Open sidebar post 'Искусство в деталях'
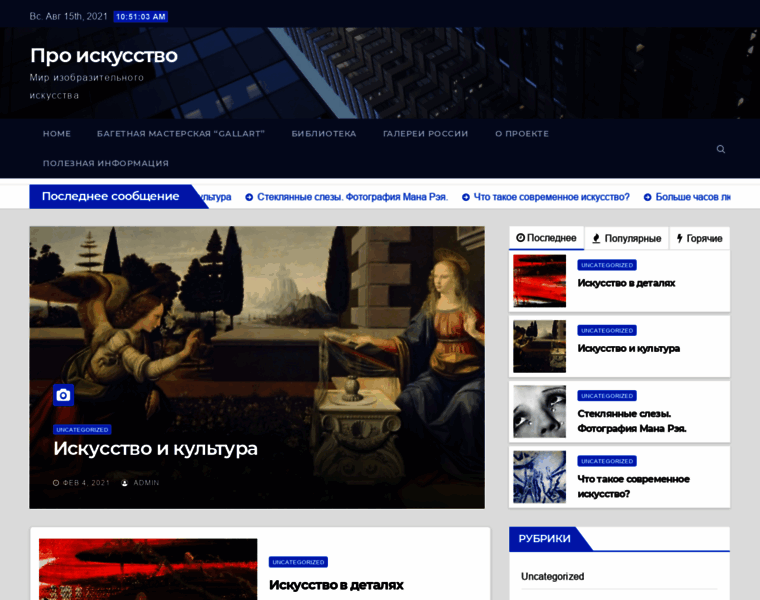This screenshot has height=600, width=760. tap(626, 283)
